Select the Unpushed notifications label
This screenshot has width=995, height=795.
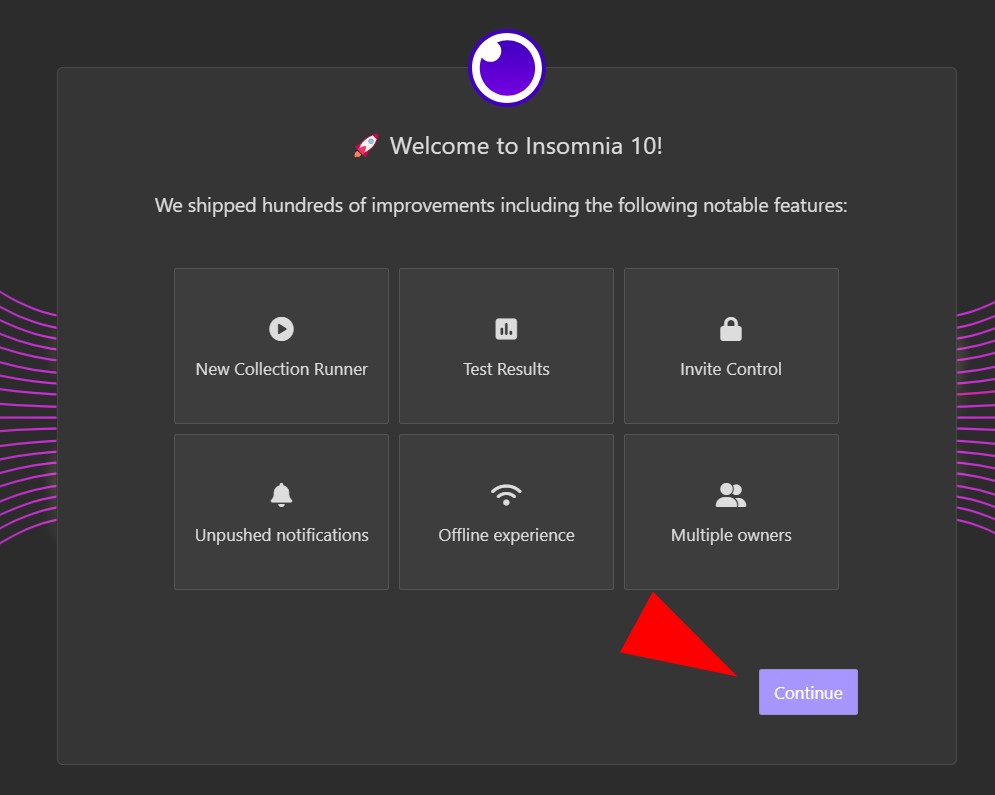(x=281, y=535)
